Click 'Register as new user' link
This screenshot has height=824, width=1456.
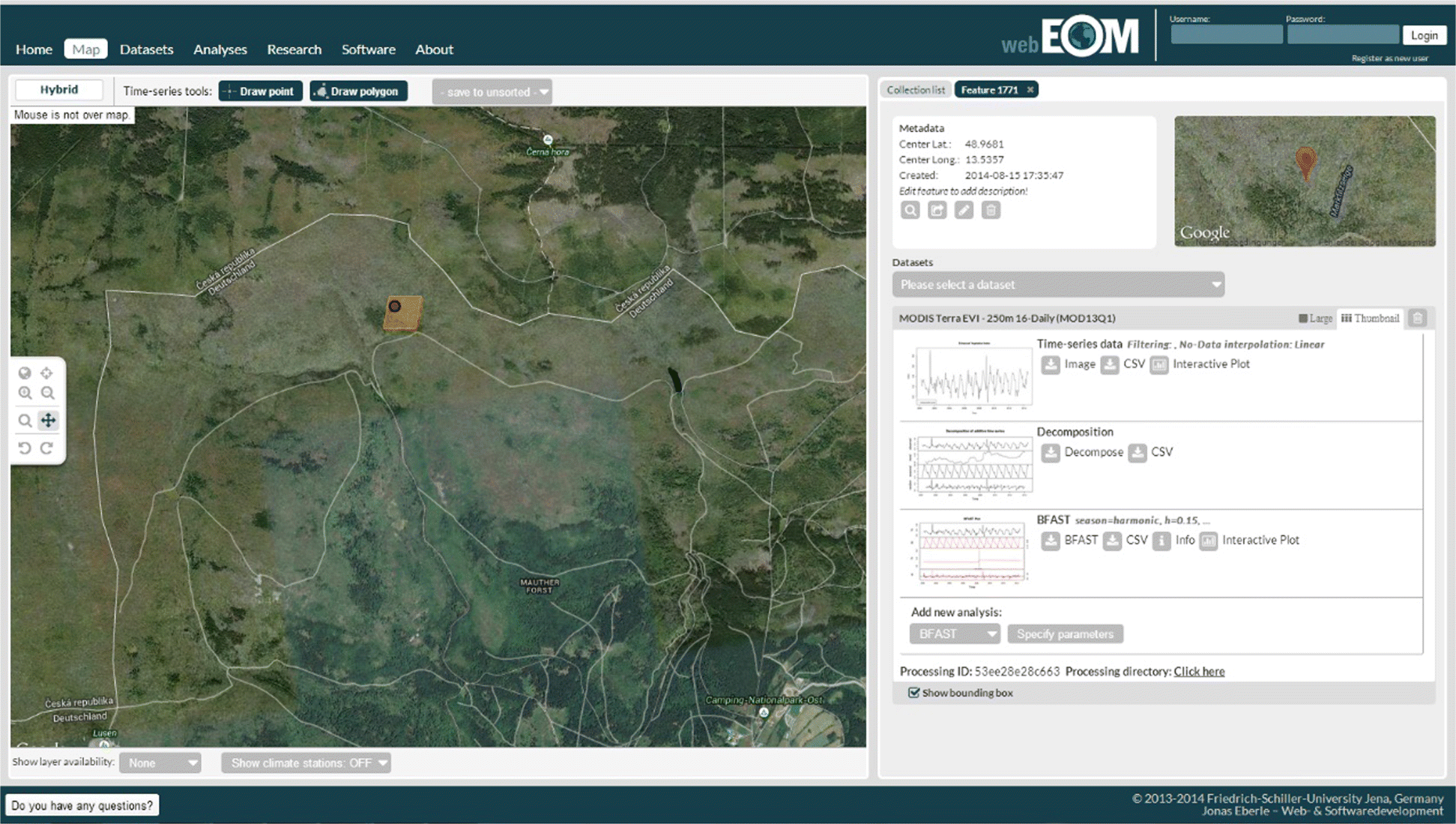[1389, 58]
